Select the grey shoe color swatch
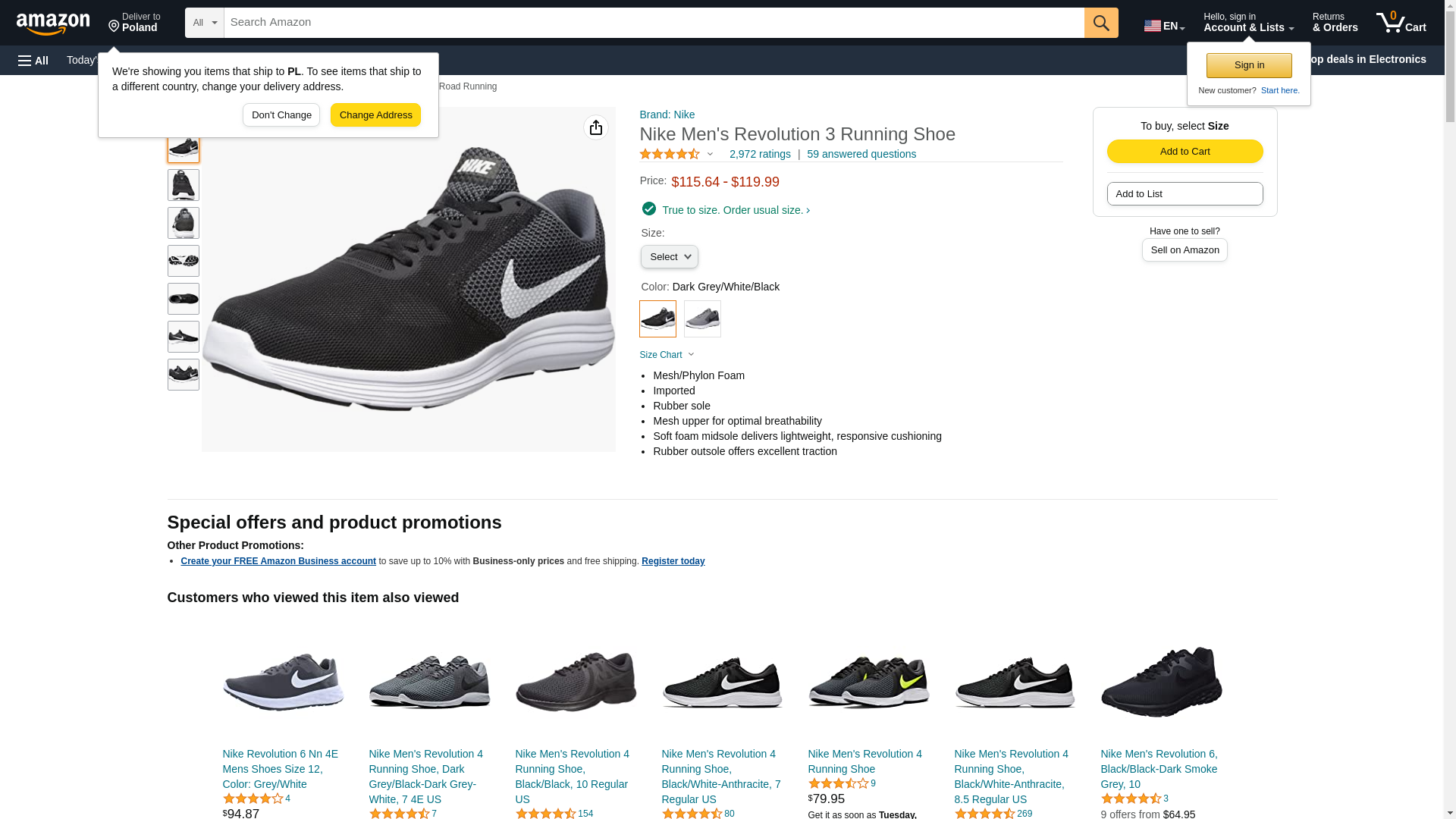This screenshot has height=819, width=1456. pyautogui.click(x=702, y=318)
